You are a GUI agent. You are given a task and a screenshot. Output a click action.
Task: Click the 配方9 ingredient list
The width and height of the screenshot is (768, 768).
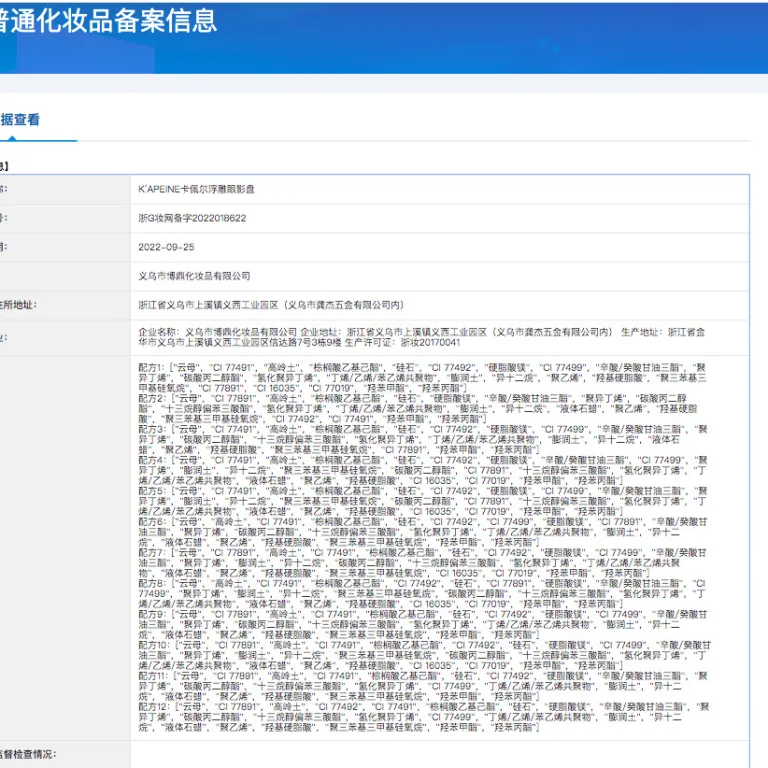pyautogui.click(x=423, y=624)
